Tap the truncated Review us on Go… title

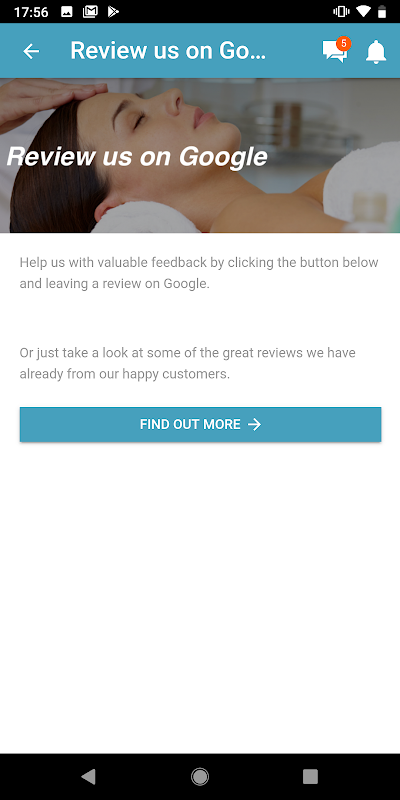point(168,51)
